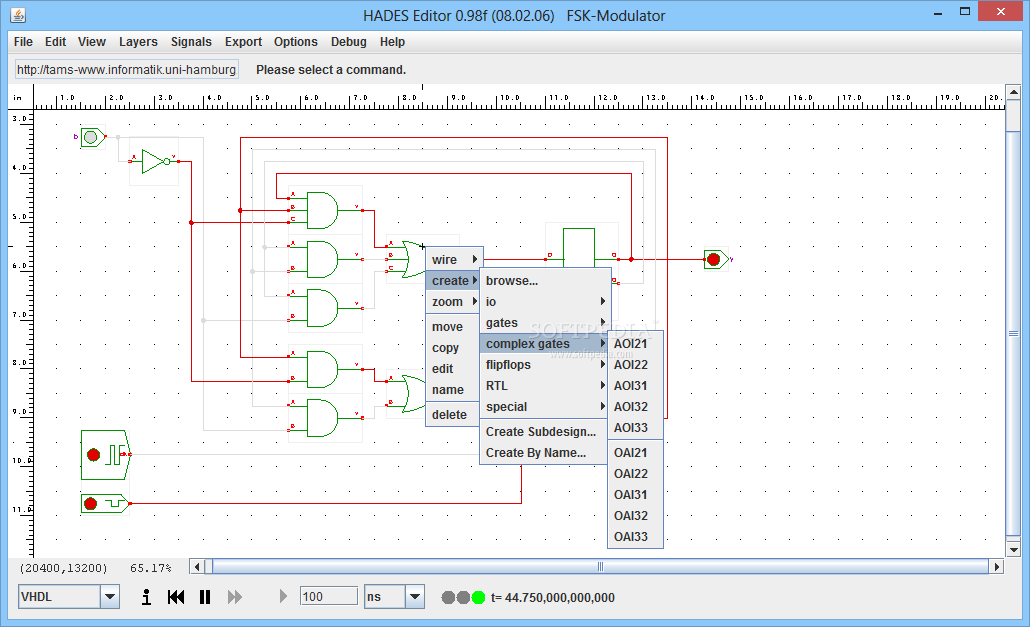1030x627 pixels.
Task: Open the Help menu
Action: point(392,41)
